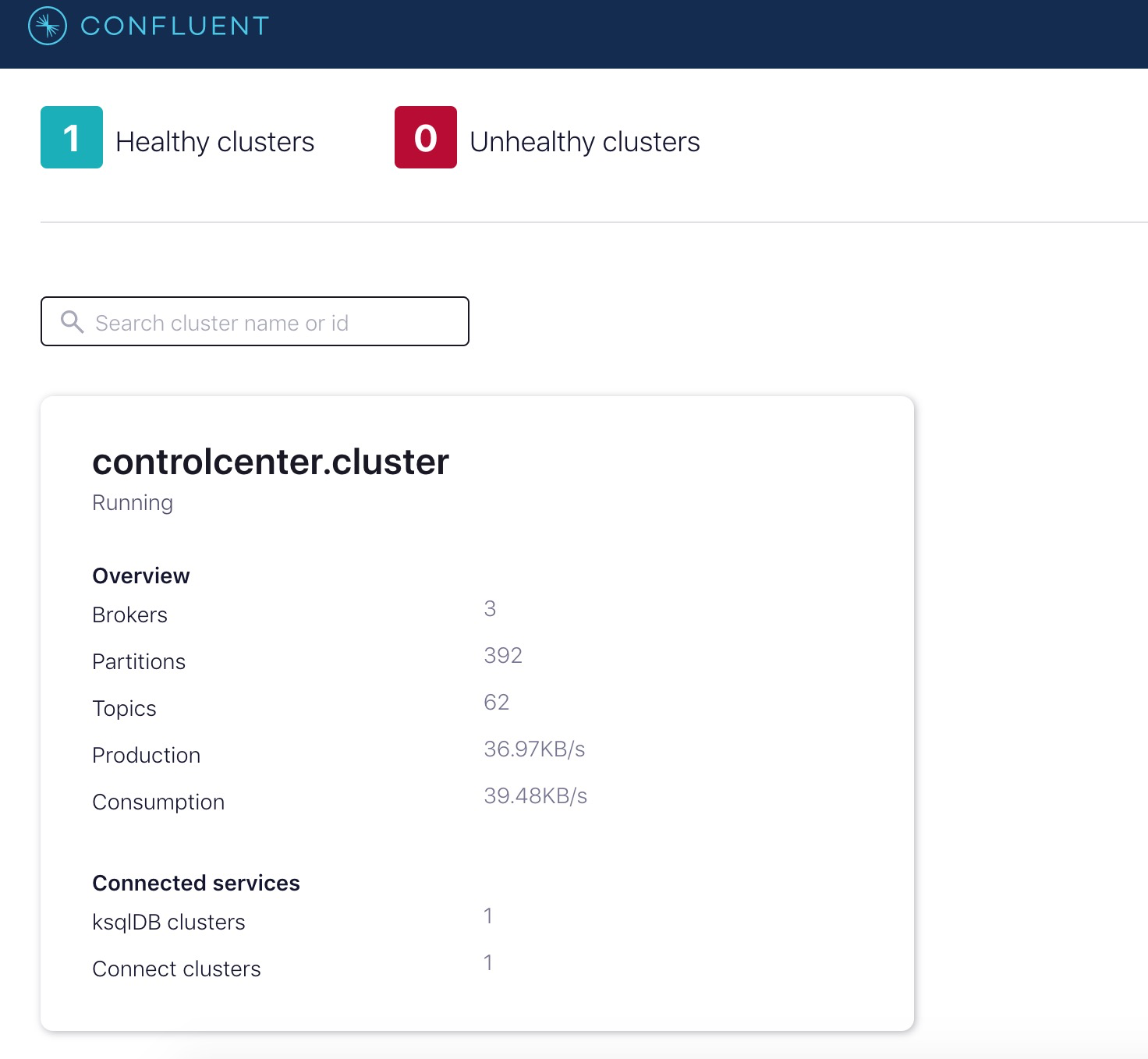Click the Partitions row label
The height and width of the screenshot is (1059, 1148).
[139, 661]
